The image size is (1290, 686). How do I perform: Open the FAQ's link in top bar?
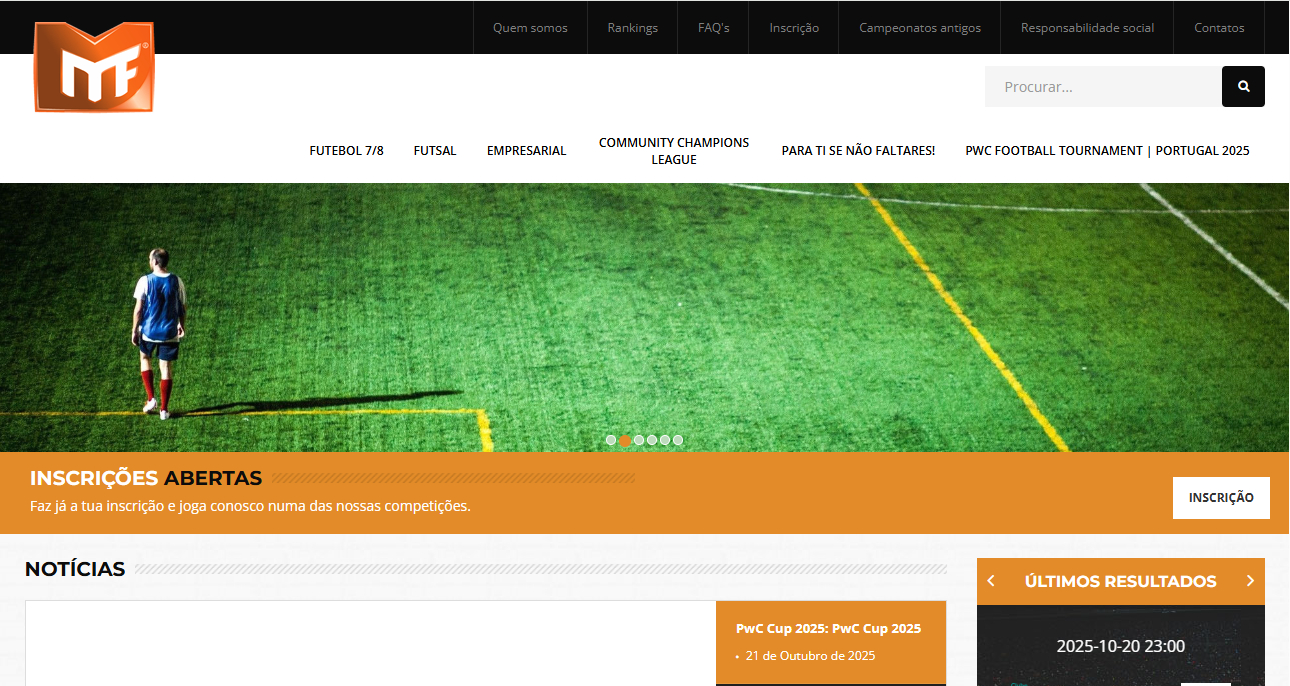point(713,28)
